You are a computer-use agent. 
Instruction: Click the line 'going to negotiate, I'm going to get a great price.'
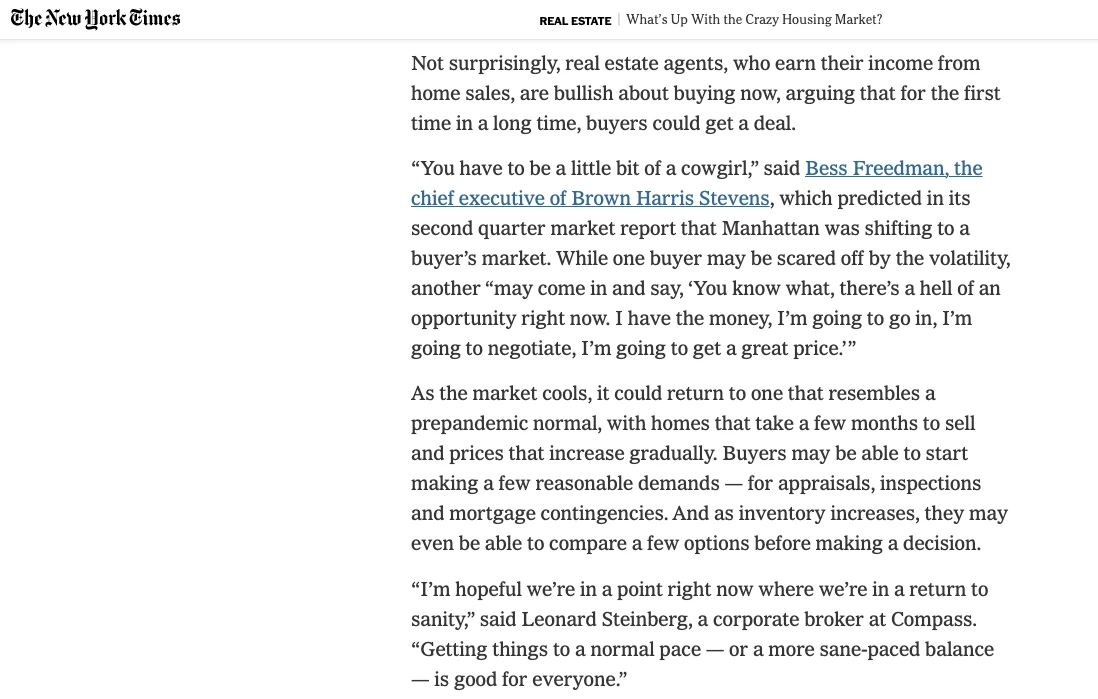coord(634,348)
